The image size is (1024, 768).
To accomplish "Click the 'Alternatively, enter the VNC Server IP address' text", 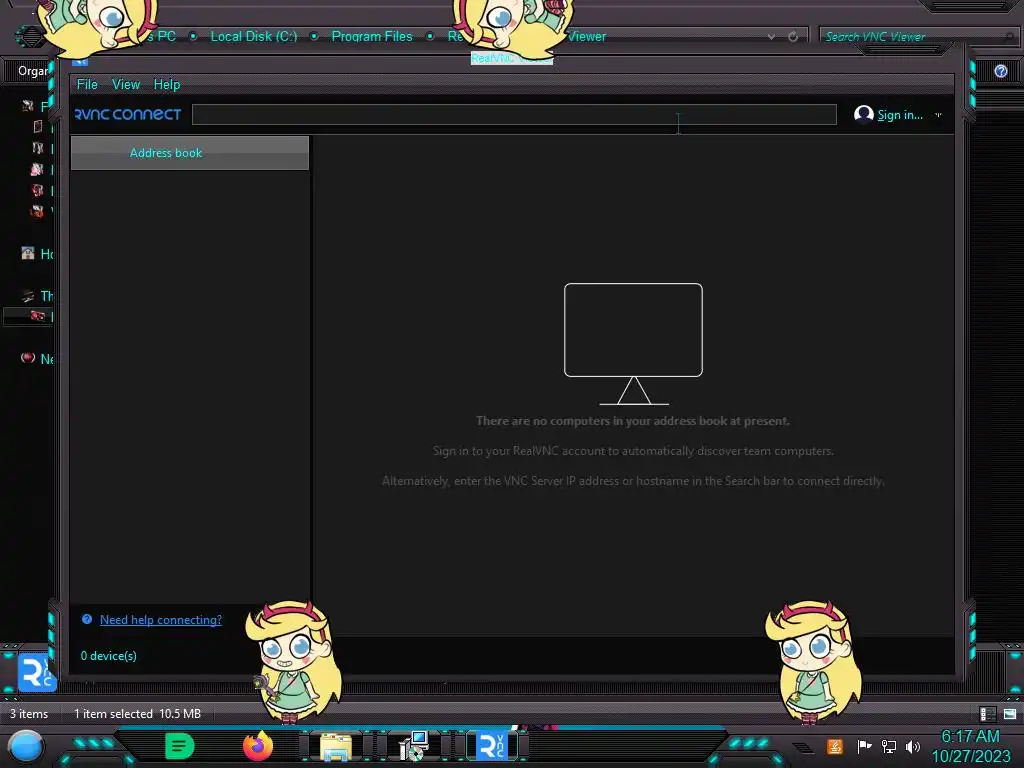I will click(x=633, y=481).
